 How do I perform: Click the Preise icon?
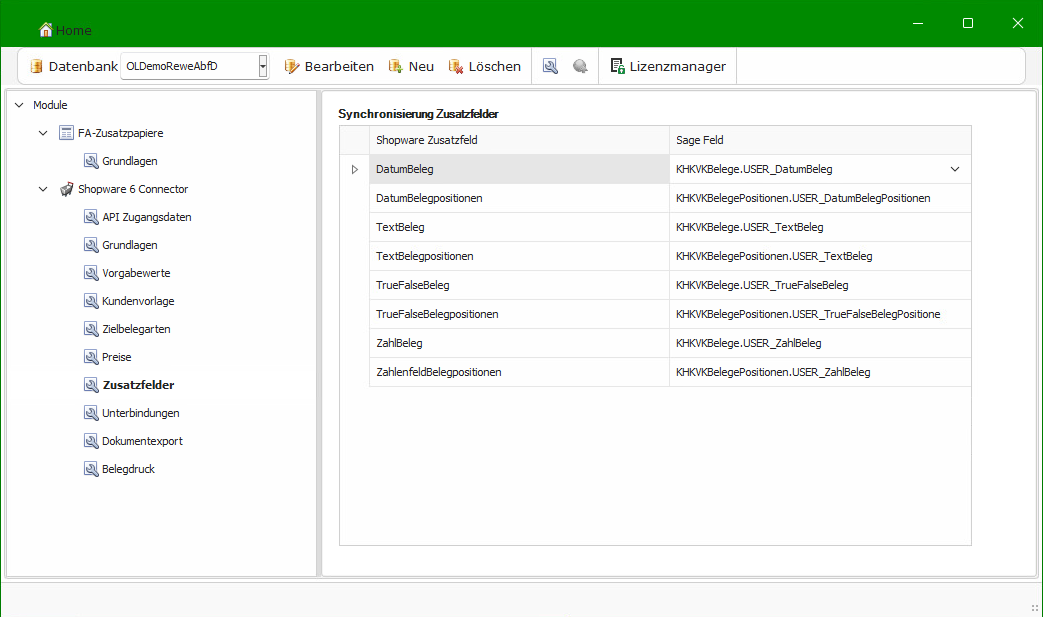coord(91,357)
